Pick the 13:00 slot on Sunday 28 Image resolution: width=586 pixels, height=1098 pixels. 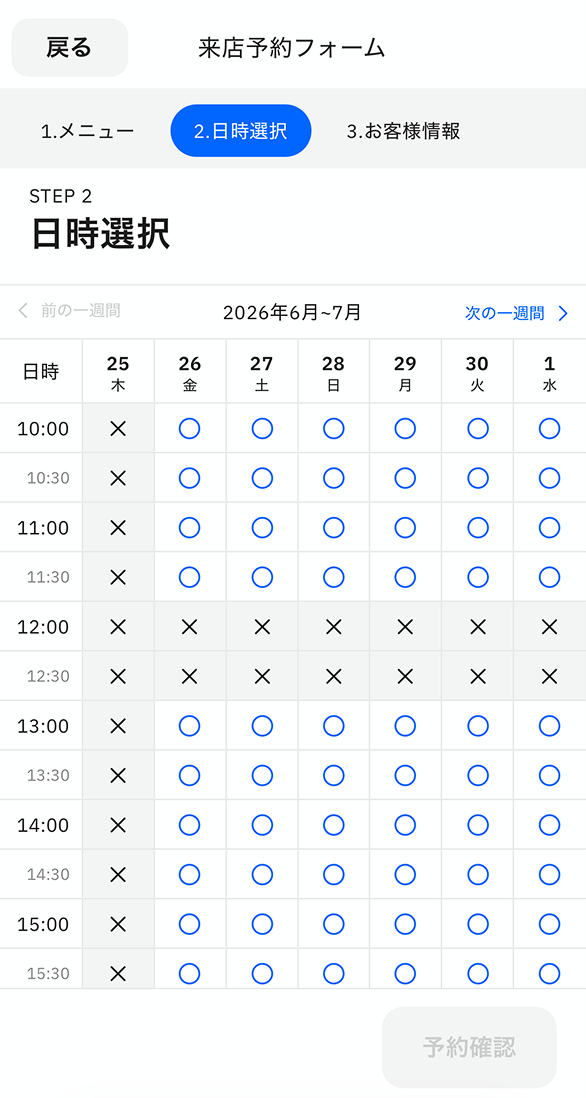click(x=333, y=725)
